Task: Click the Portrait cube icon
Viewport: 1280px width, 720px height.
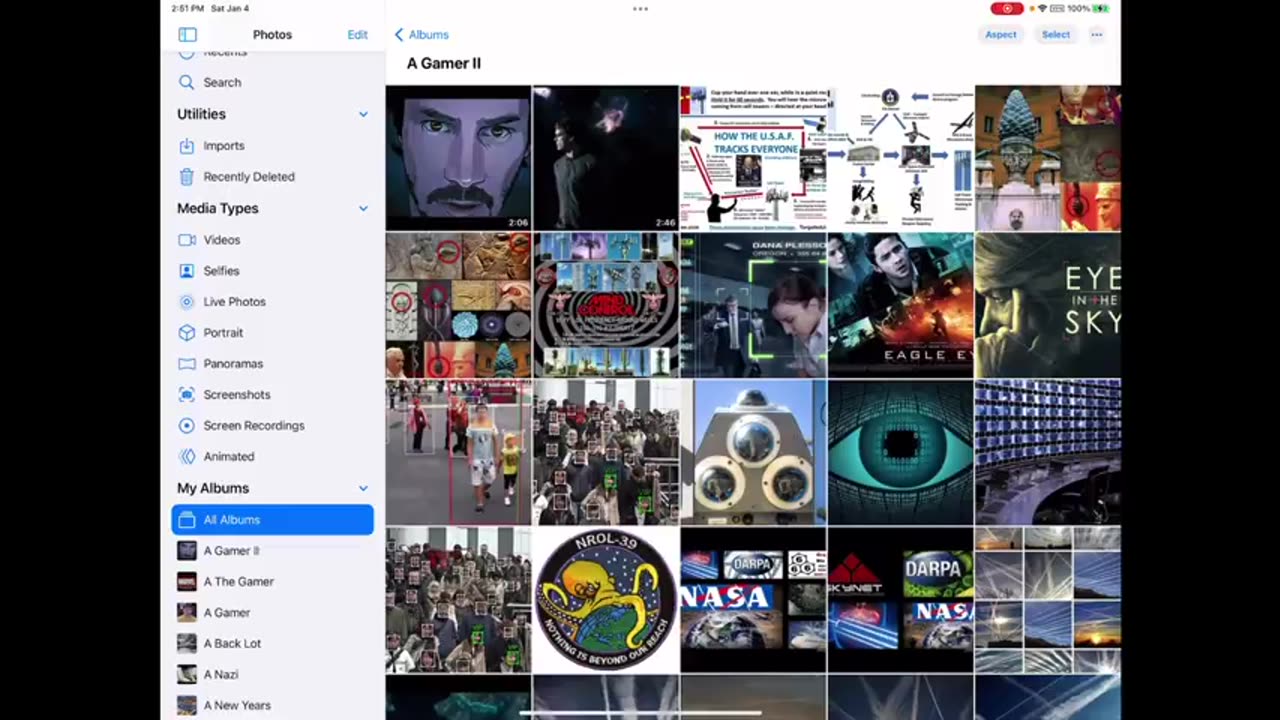Action: (186, 332)
